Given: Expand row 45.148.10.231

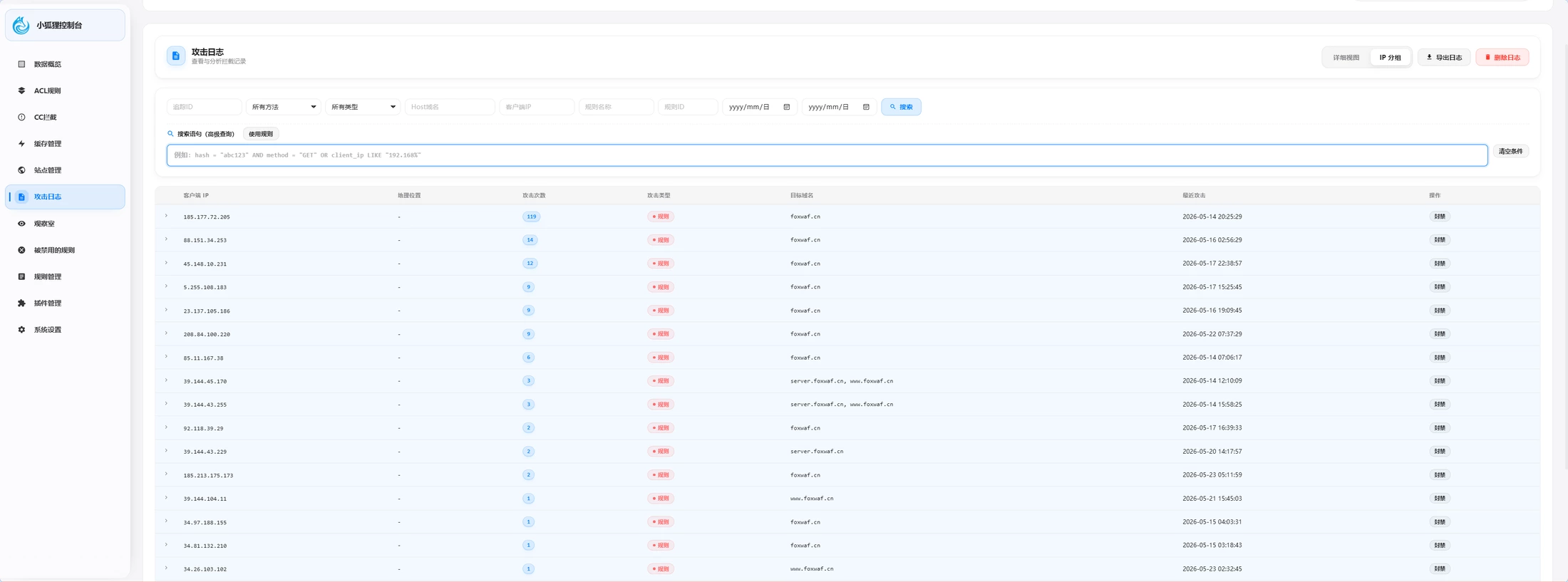Looking at the screenshot, I should point(166,263).
